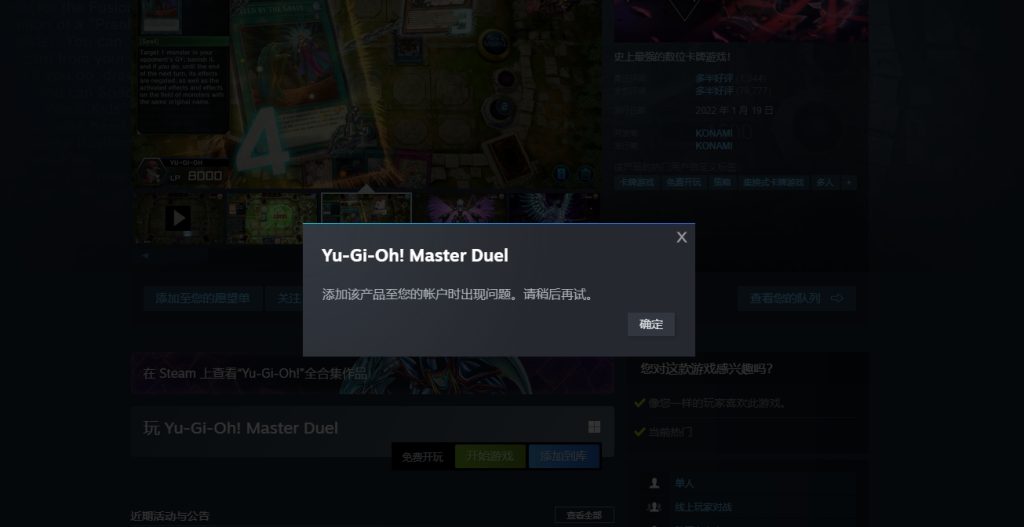1024x527 pixels.
Task: Click the Windows platform icon
Action: click(x=594, y=427)
